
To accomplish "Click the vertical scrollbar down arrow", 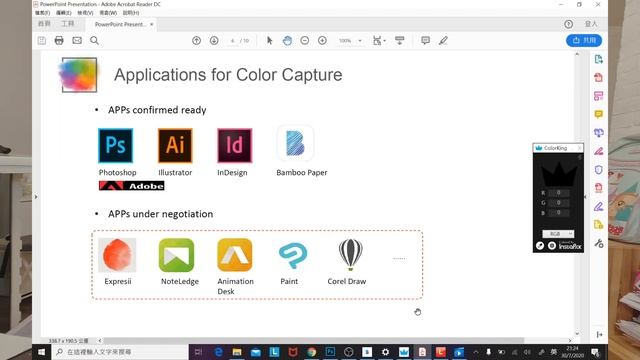I will tap(577, 334).
